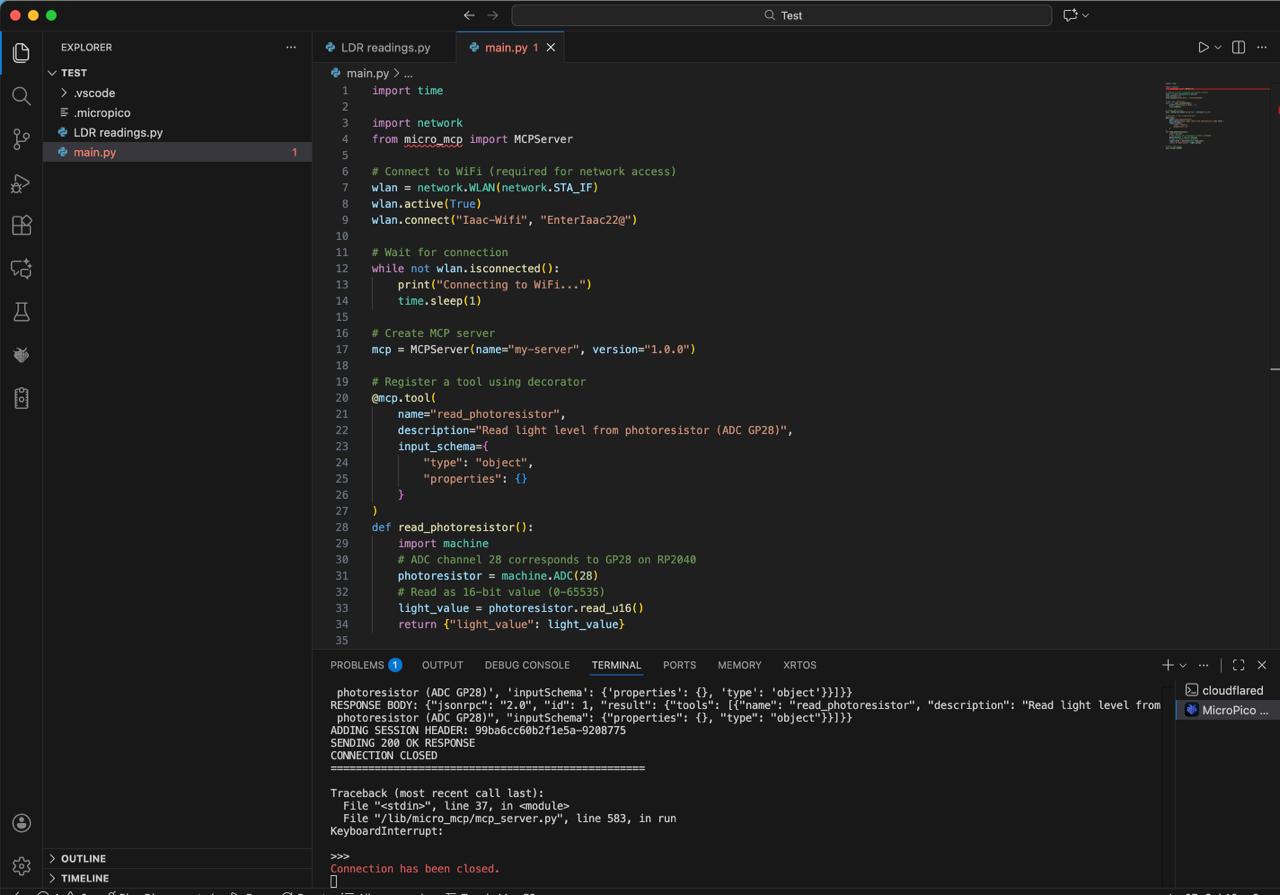Select the DEBUG CONSOLE panel tab
The height and width of the screenshot is (895, 1280).
526,665
